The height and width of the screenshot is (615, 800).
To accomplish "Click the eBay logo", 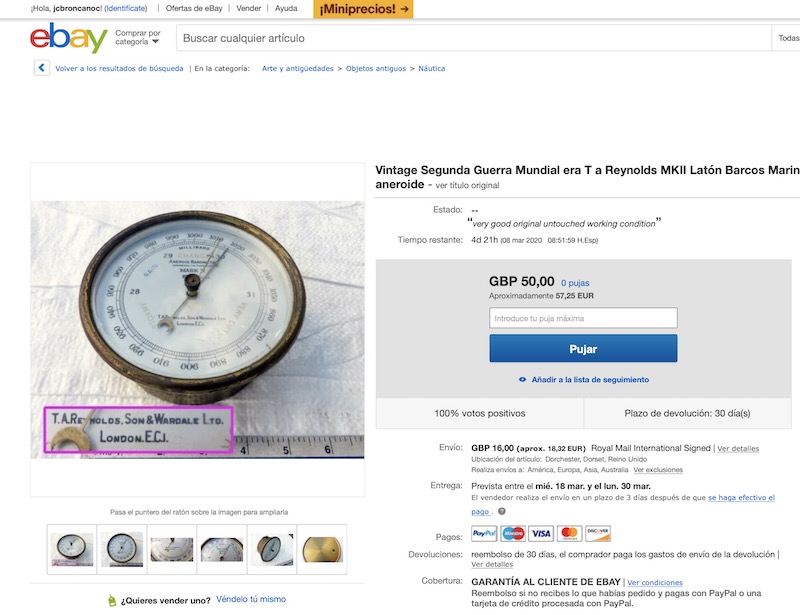I will (69, 38).
